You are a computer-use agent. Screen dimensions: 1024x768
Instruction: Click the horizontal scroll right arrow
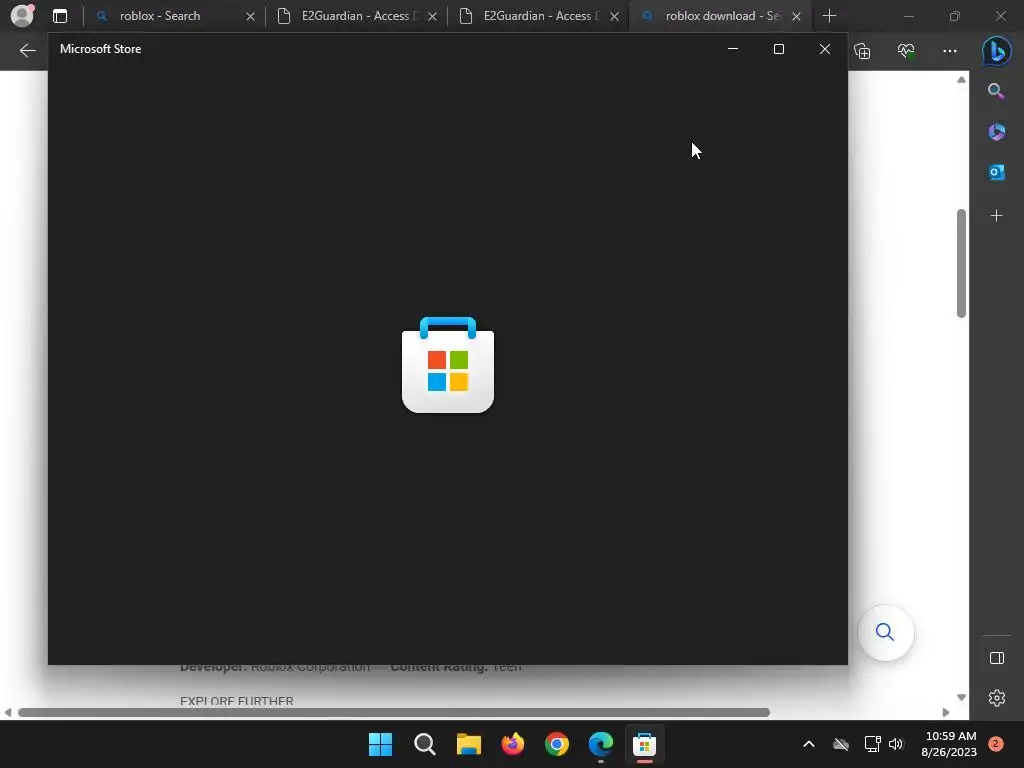pos(946,712)
